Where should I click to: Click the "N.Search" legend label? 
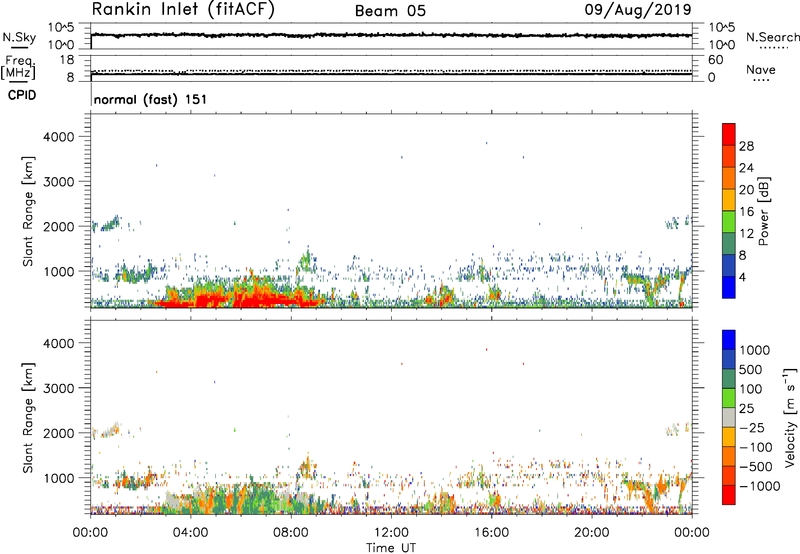coord(772,37)
